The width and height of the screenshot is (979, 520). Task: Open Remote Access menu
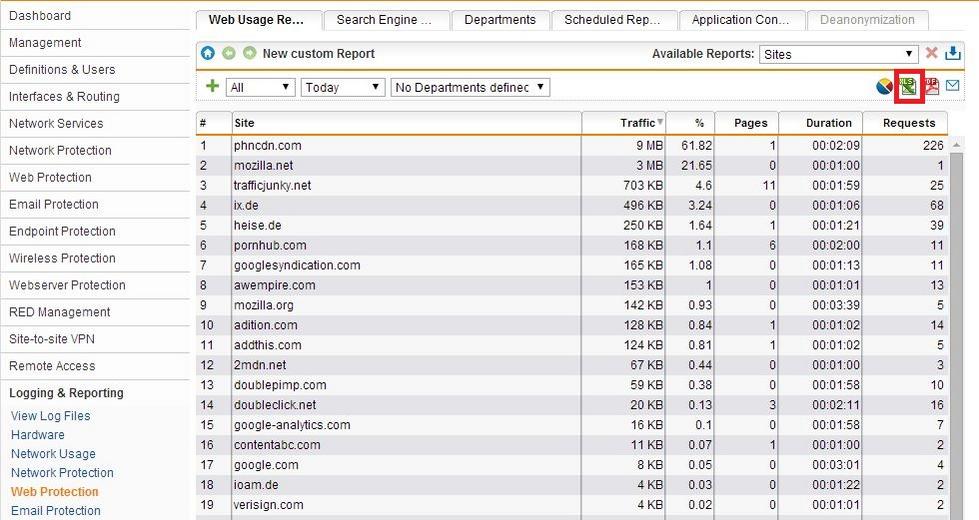(95, 365)
